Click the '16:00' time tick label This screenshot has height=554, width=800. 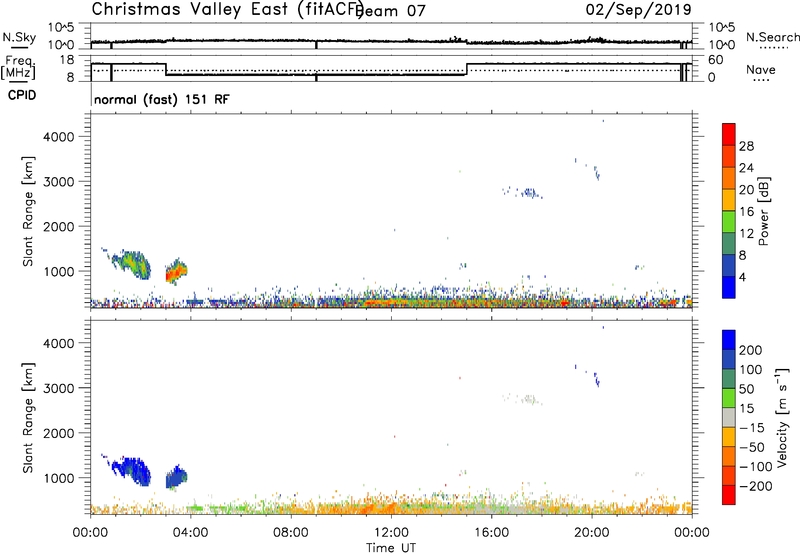491,533
